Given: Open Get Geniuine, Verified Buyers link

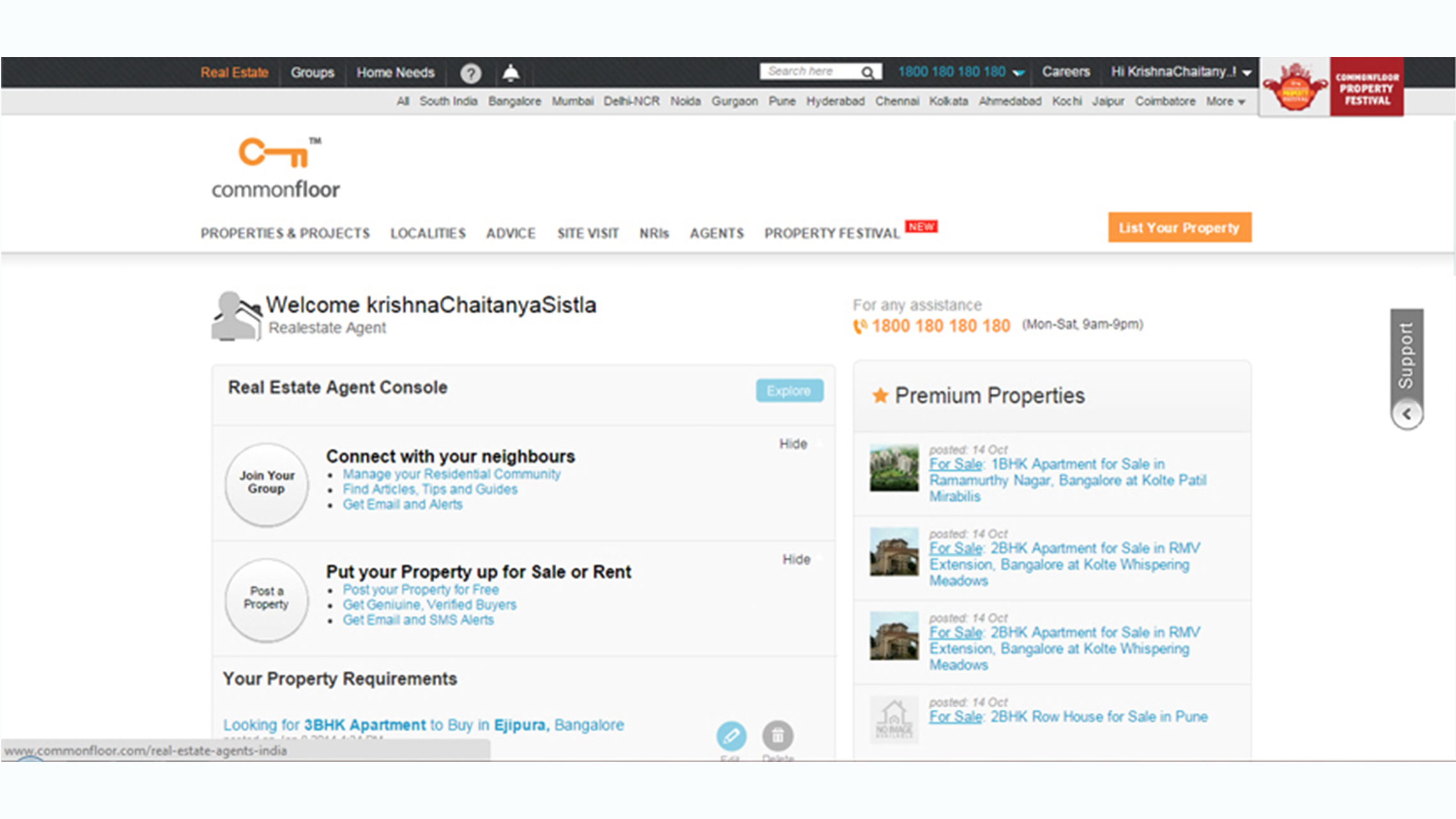Looking at the screenshot, I should point(429,605).
